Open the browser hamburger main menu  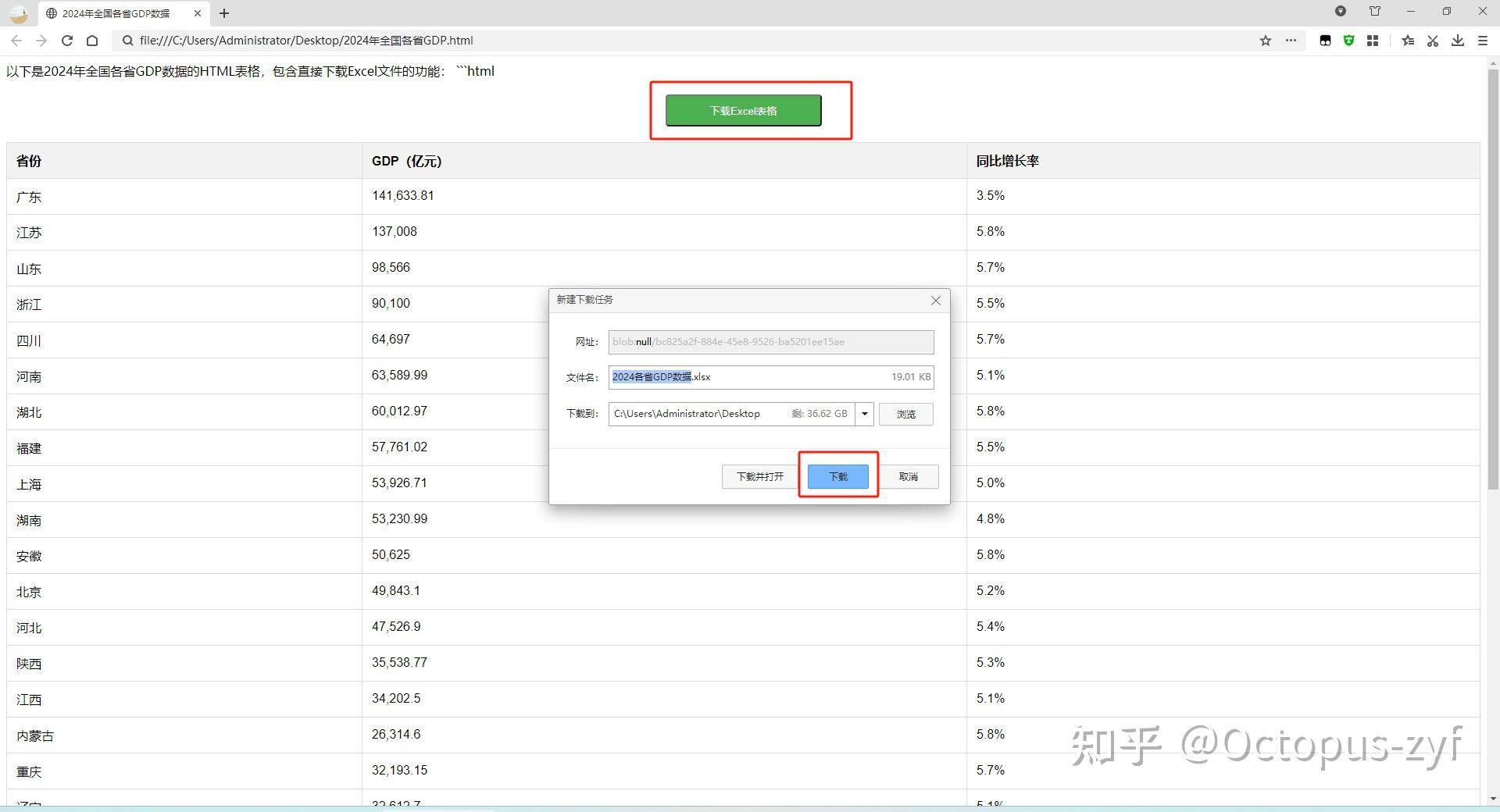pyautogui.click(x=1483, y=41)
